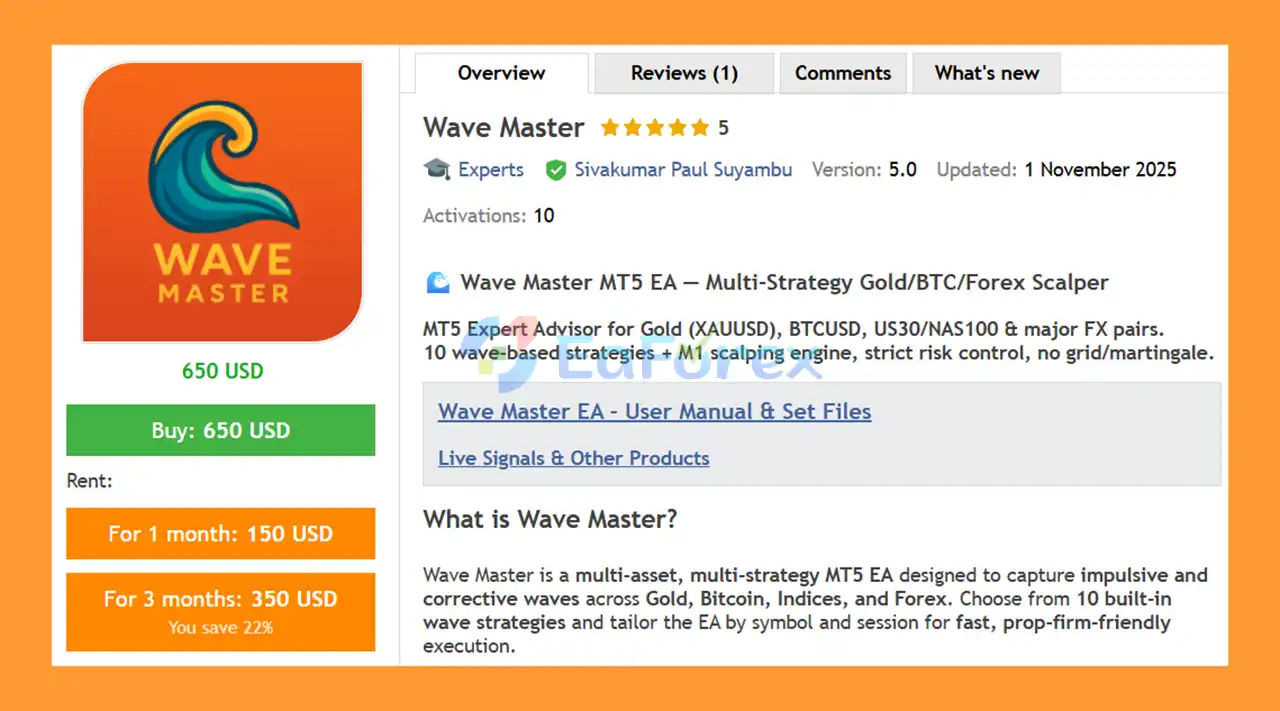The width and height of the screenshot is (1280, 711).
Task: Click the Wave Master product title
Action: [503, 128]
